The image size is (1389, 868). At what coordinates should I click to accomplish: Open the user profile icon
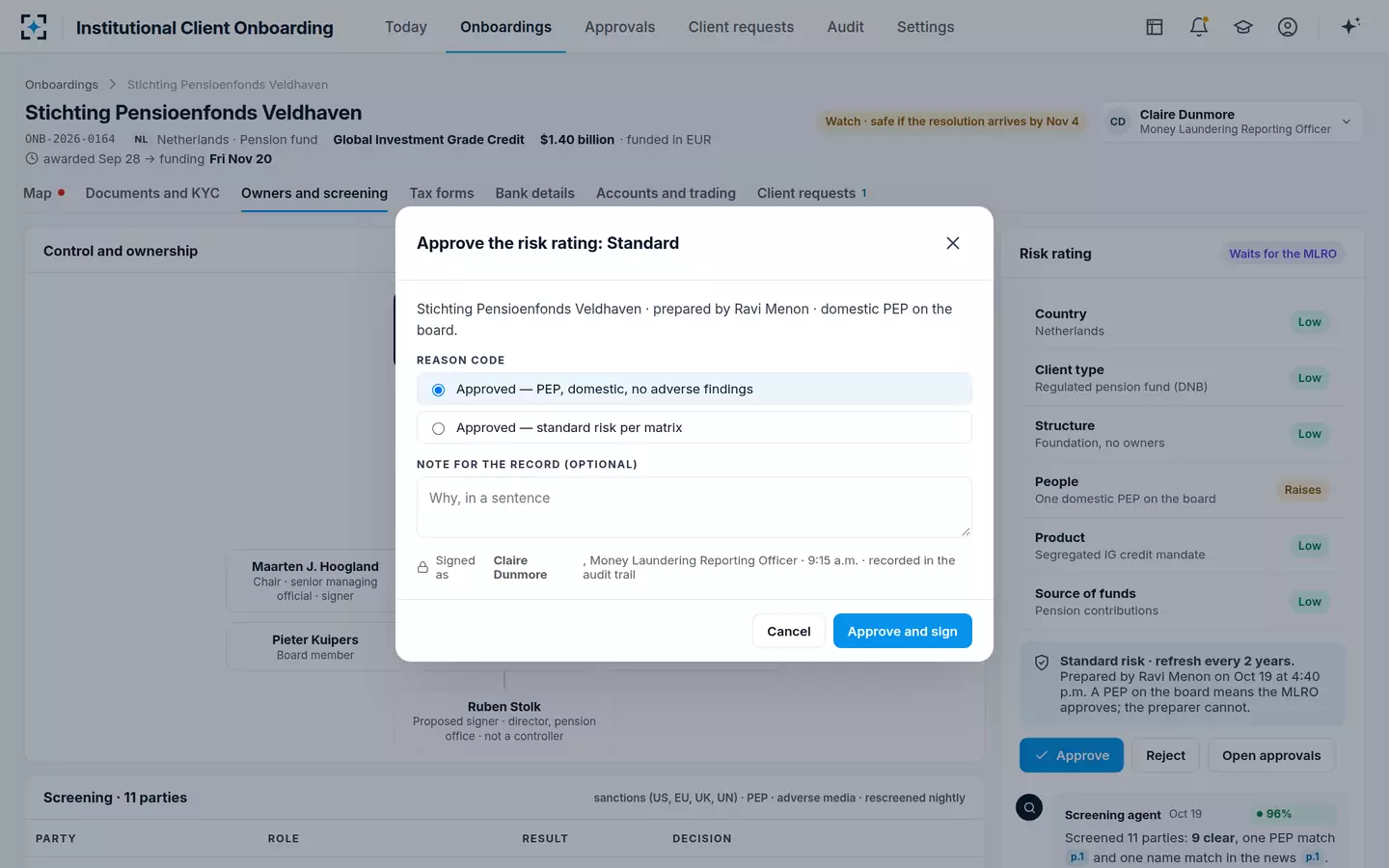tap(1288, 27)
